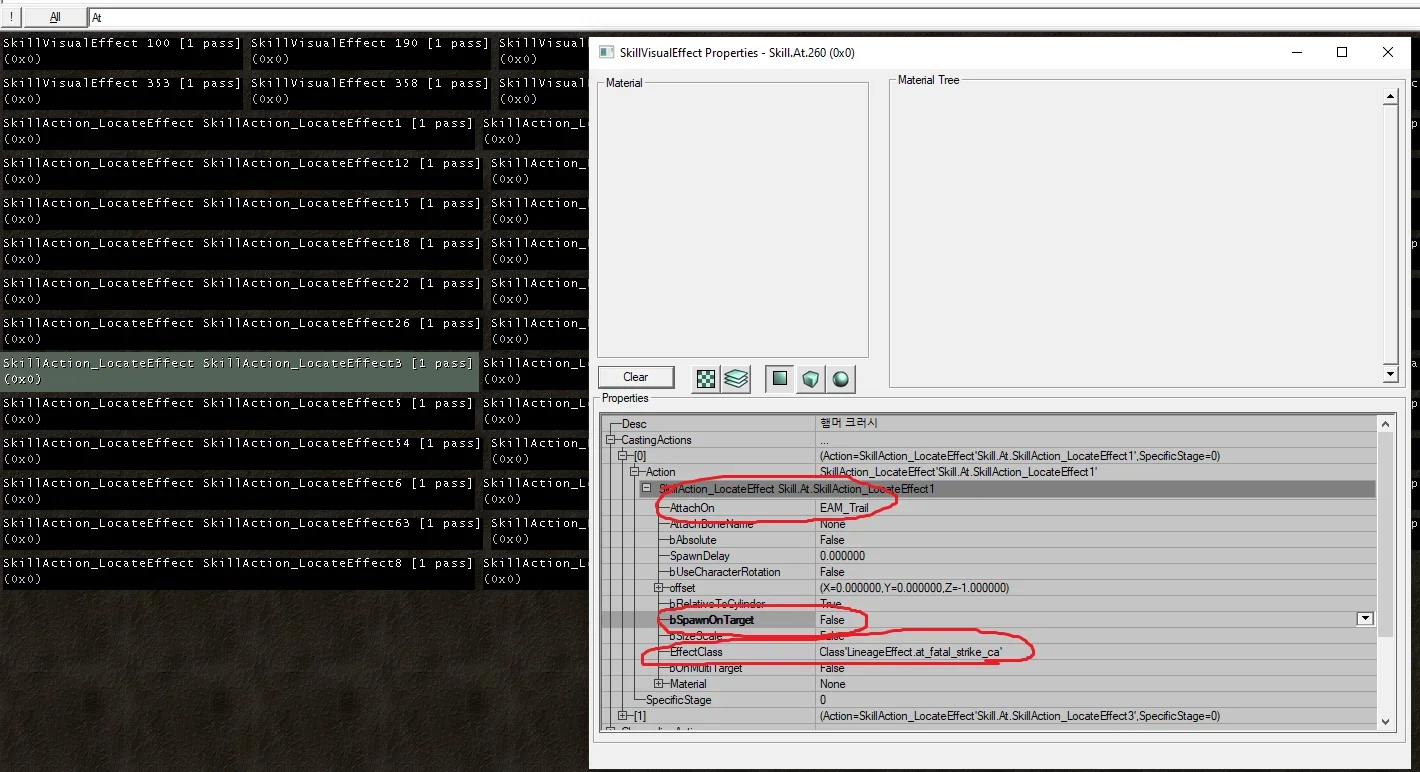Select SkillAction_LocateEffect15 browser entry
1420x772 pixels.
[x=242, y=211]
